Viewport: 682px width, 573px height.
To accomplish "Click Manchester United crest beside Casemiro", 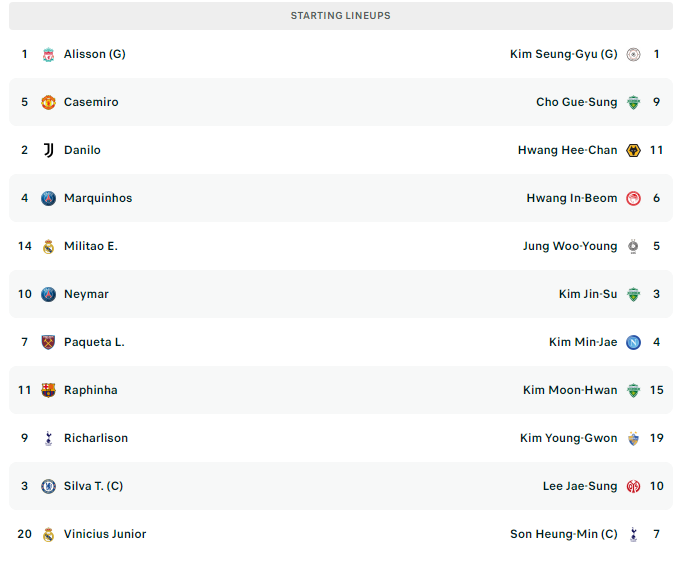I will click(48, 102).
